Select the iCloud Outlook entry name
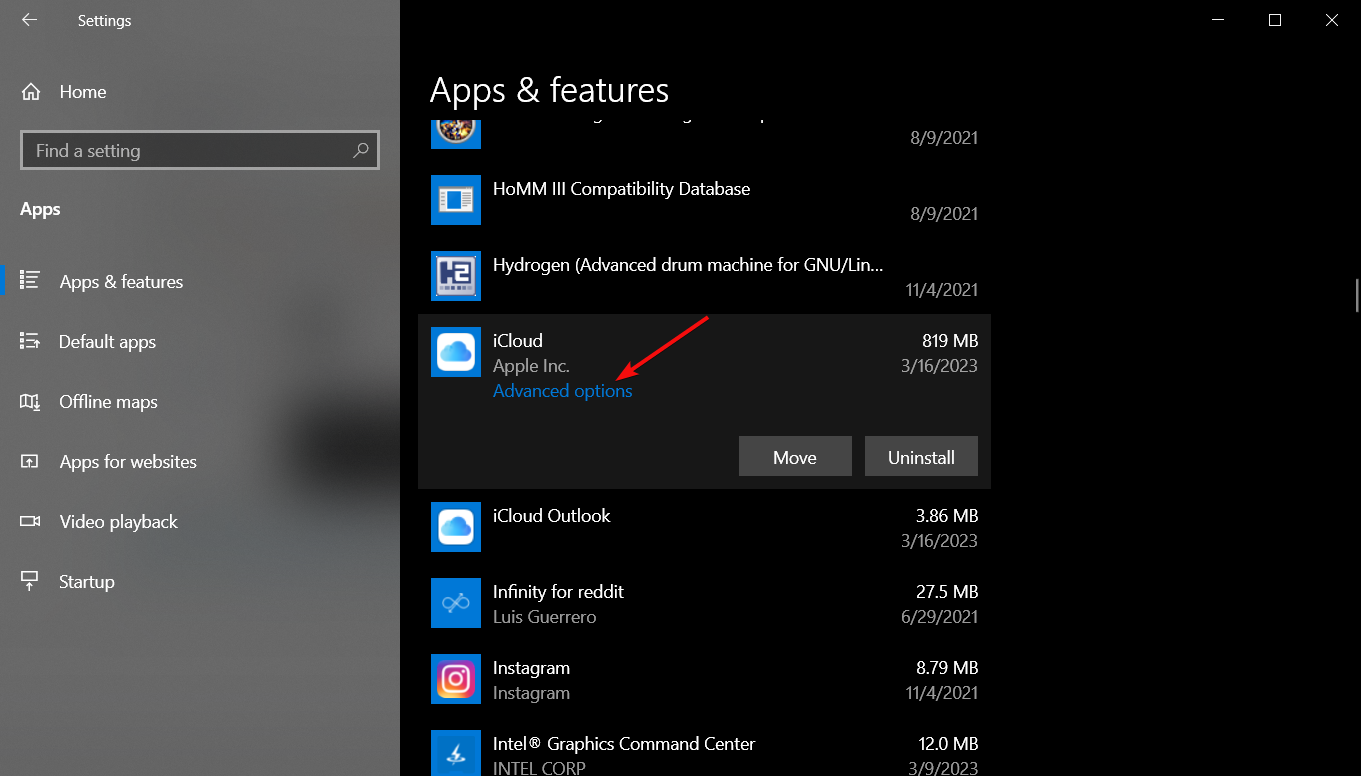The image size is (1361, 776). (x=552, y=516)
